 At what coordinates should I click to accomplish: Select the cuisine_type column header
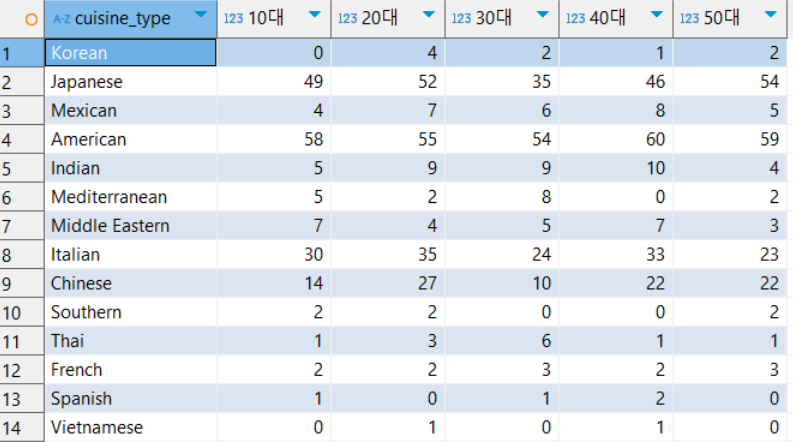click(130, 19)
